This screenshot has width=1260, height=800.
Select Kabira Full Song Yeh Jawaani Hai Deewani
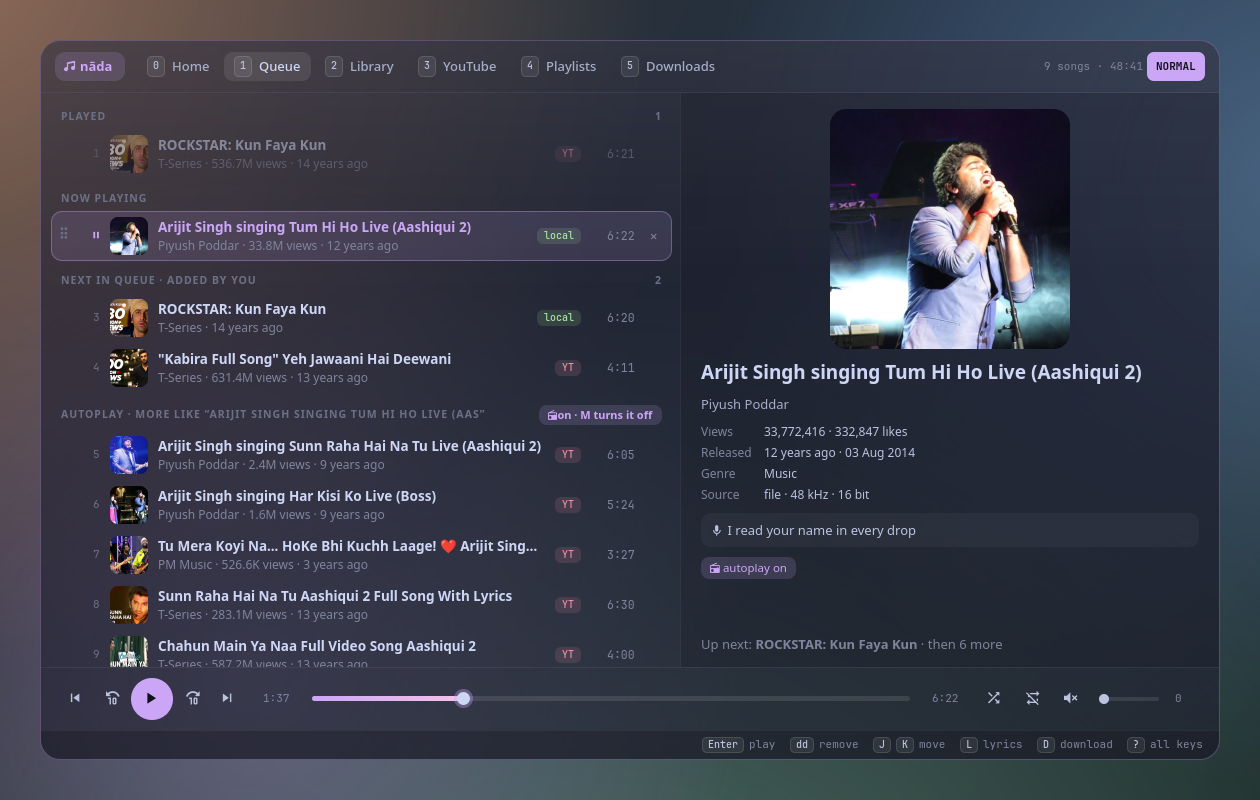tap(361, 368)
